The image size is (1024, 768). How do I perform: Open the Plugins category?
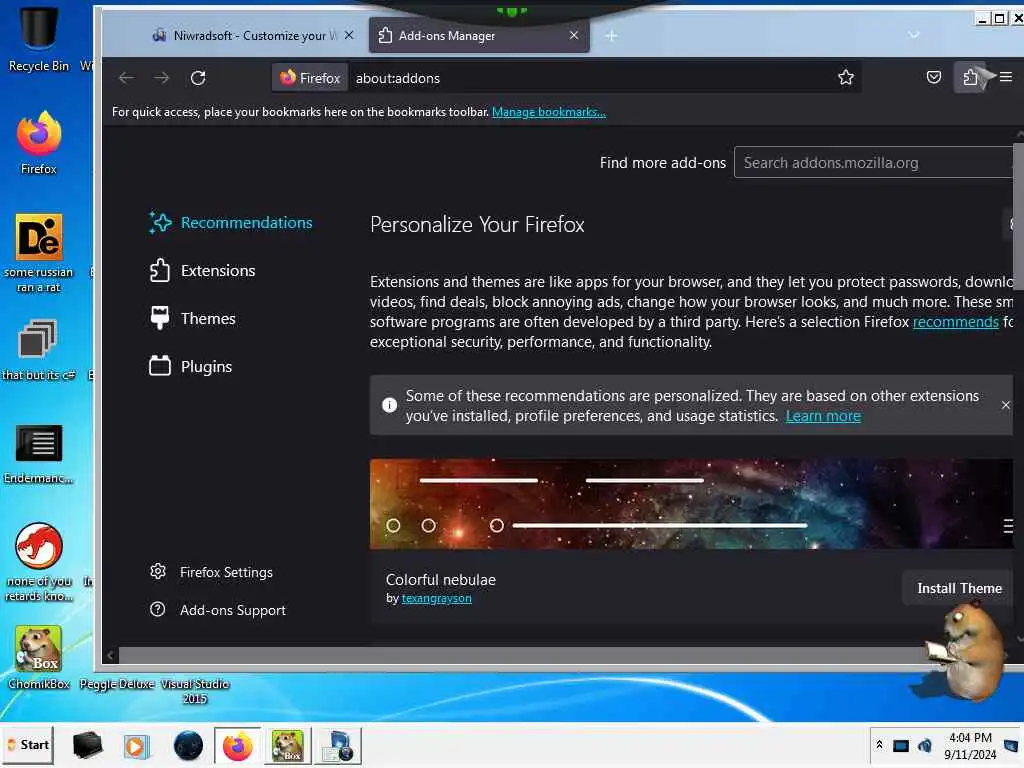pos(190,366)
